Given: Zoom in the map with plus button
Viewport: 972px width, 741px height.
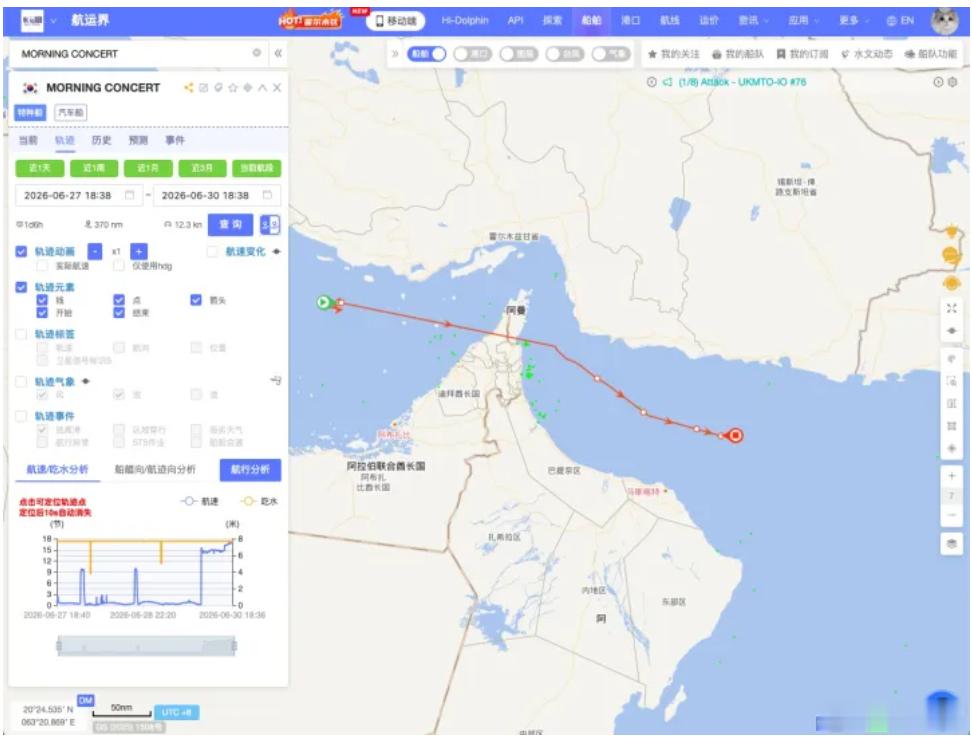Looking at the screenshot, I should pyautogui.click(x=952, y=476).
